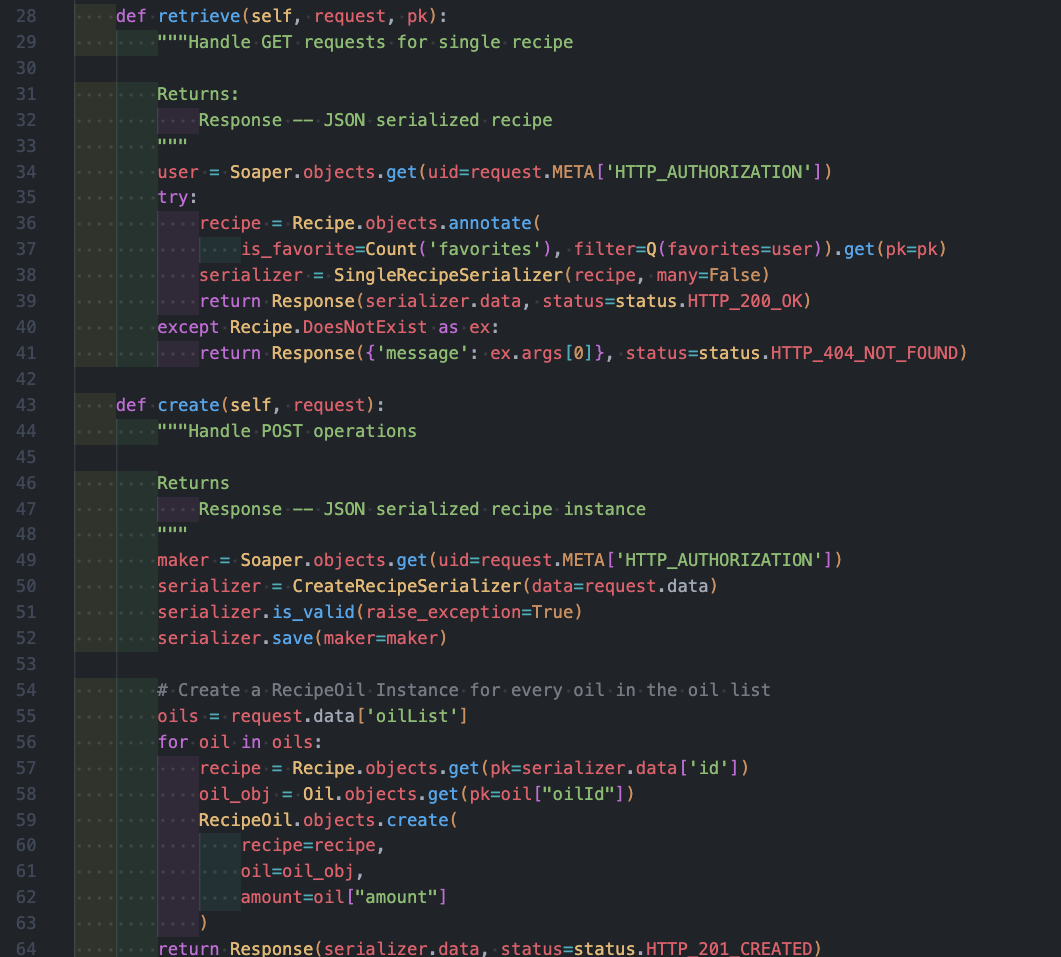Click 'filter=Q' on line 37
Screen dimensions: 1061x957
click(615, 249)
